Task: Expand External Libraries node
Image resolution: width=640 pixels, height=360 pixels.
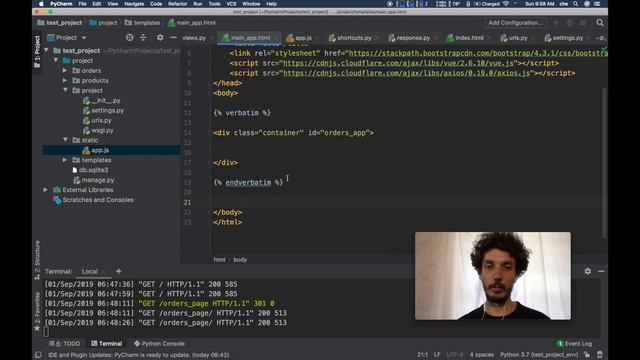Action: coord(45,190)
